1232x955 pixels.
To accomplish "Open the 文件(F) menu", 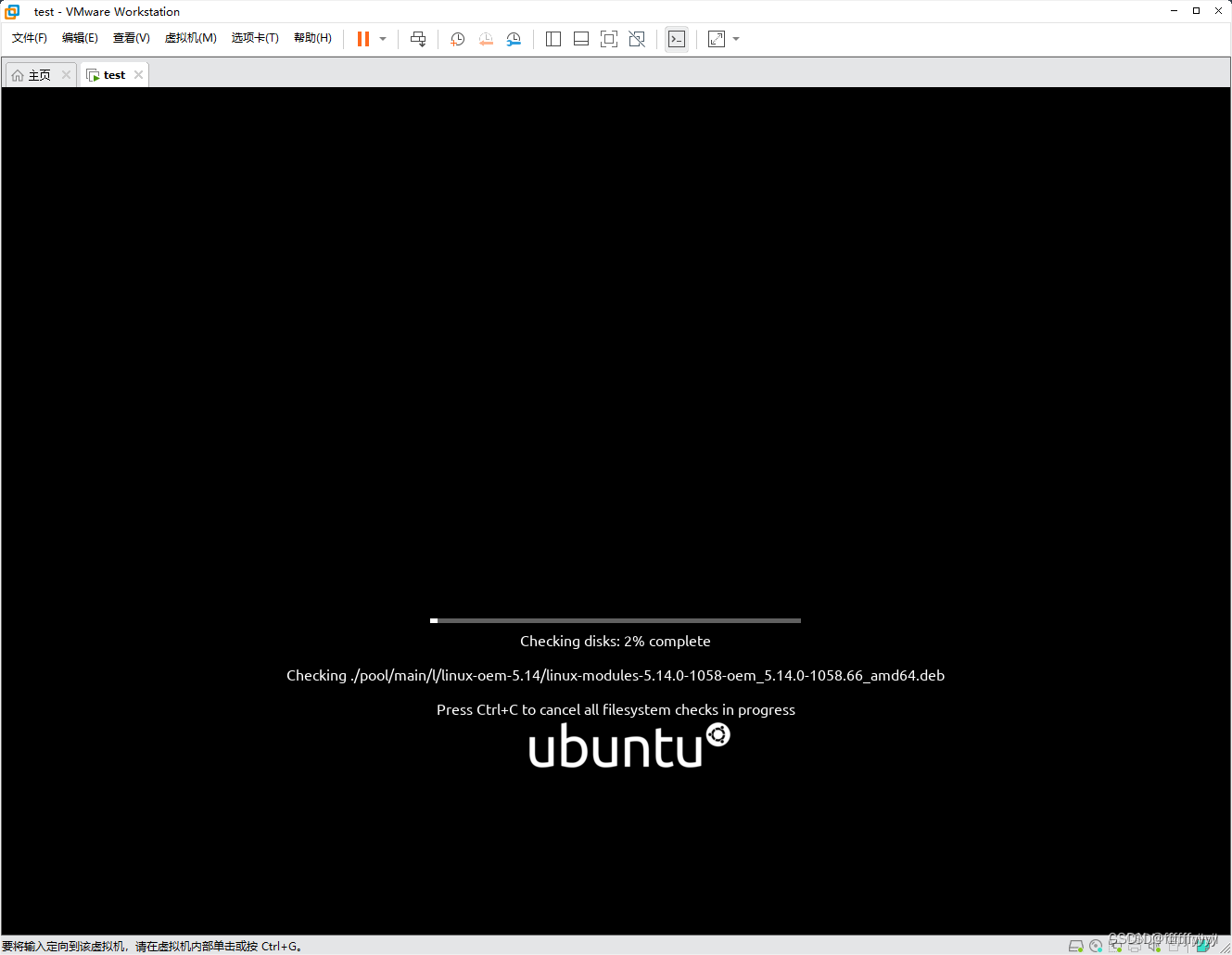I will [x=29, y=38].
